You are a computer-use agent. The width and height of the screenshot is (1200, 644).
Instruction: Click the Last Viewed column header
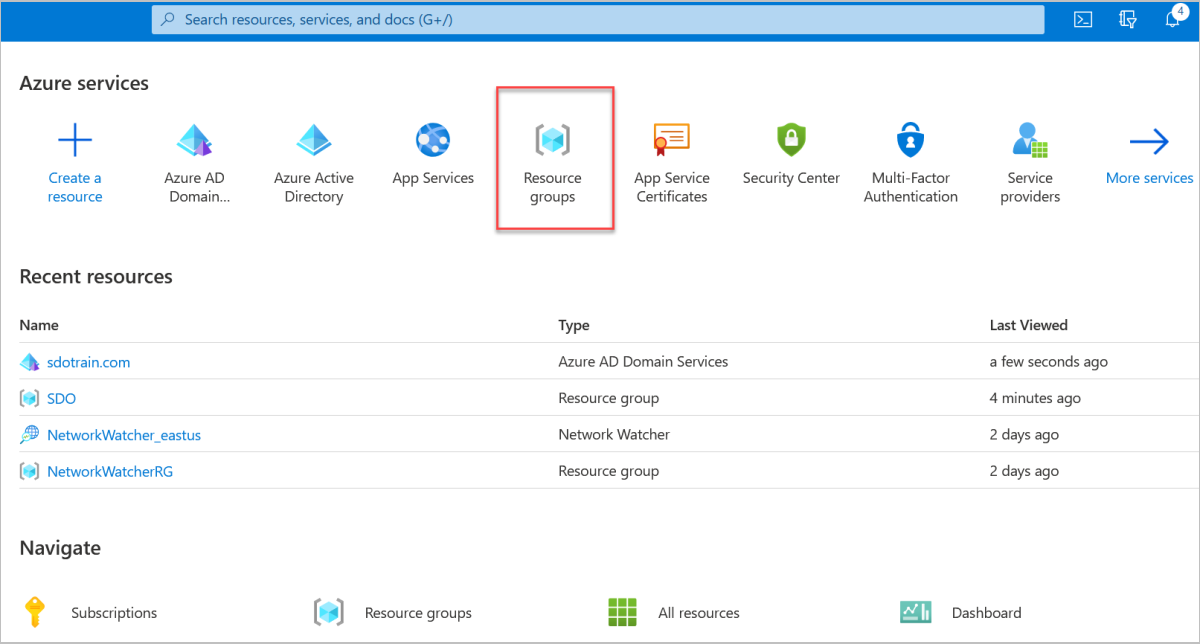[x=1029, y=325]
